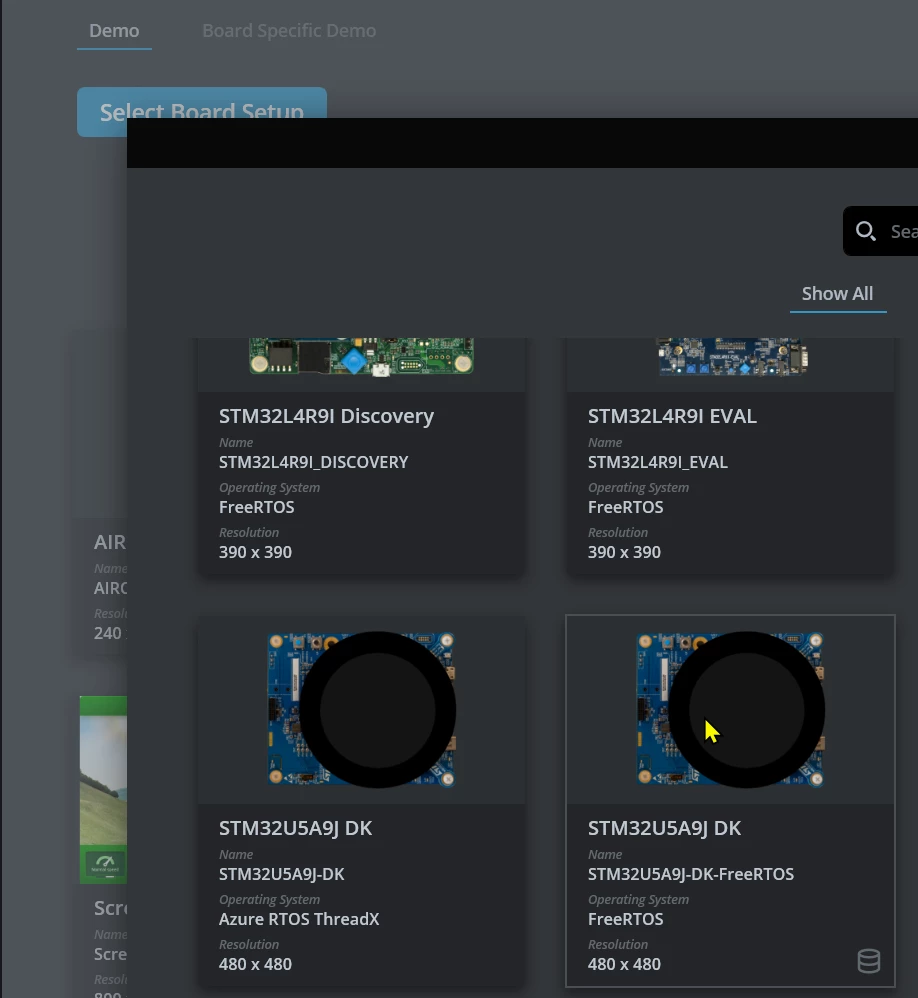Image resolution: width=918 pixels, height=998 pixels.
Task: Select the STM32U5A9J-DK name text
Action: pyautogui.click(x=281, y=874)
